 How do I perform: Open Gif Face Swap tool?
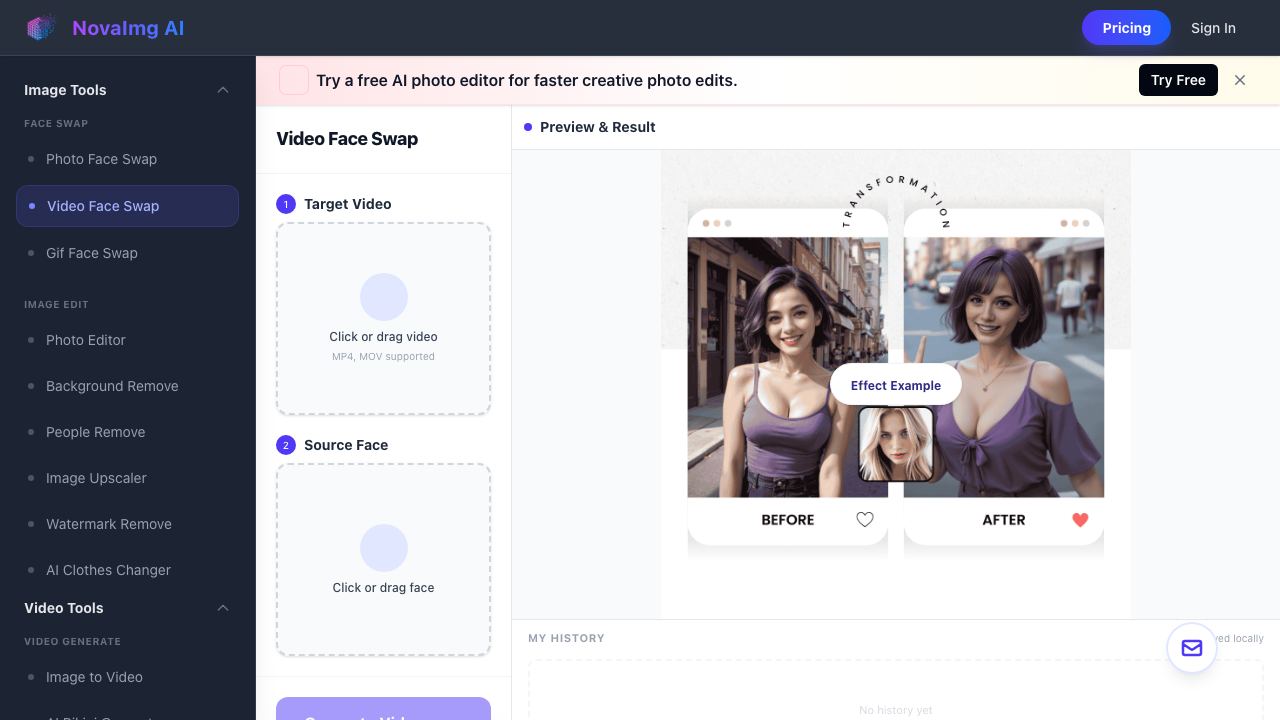[127, 253]
